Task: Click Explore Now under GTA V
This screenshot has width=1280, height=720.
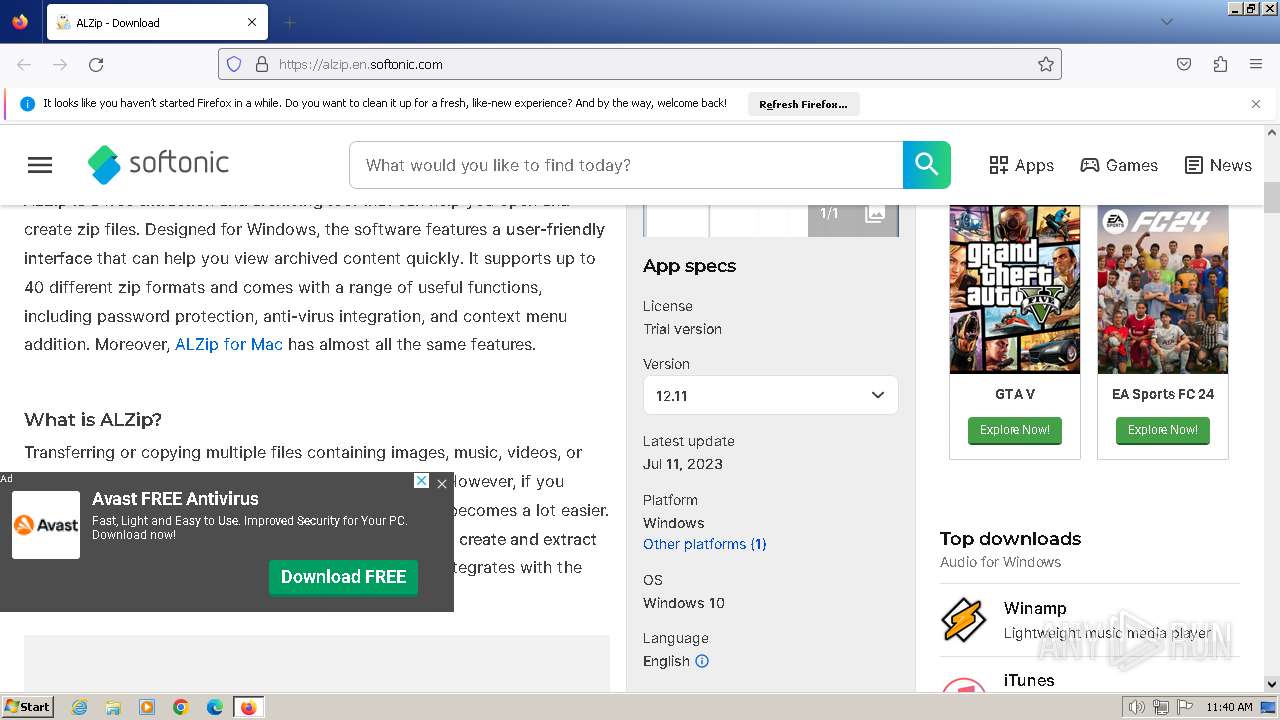Action: (x=1014, y=430)
